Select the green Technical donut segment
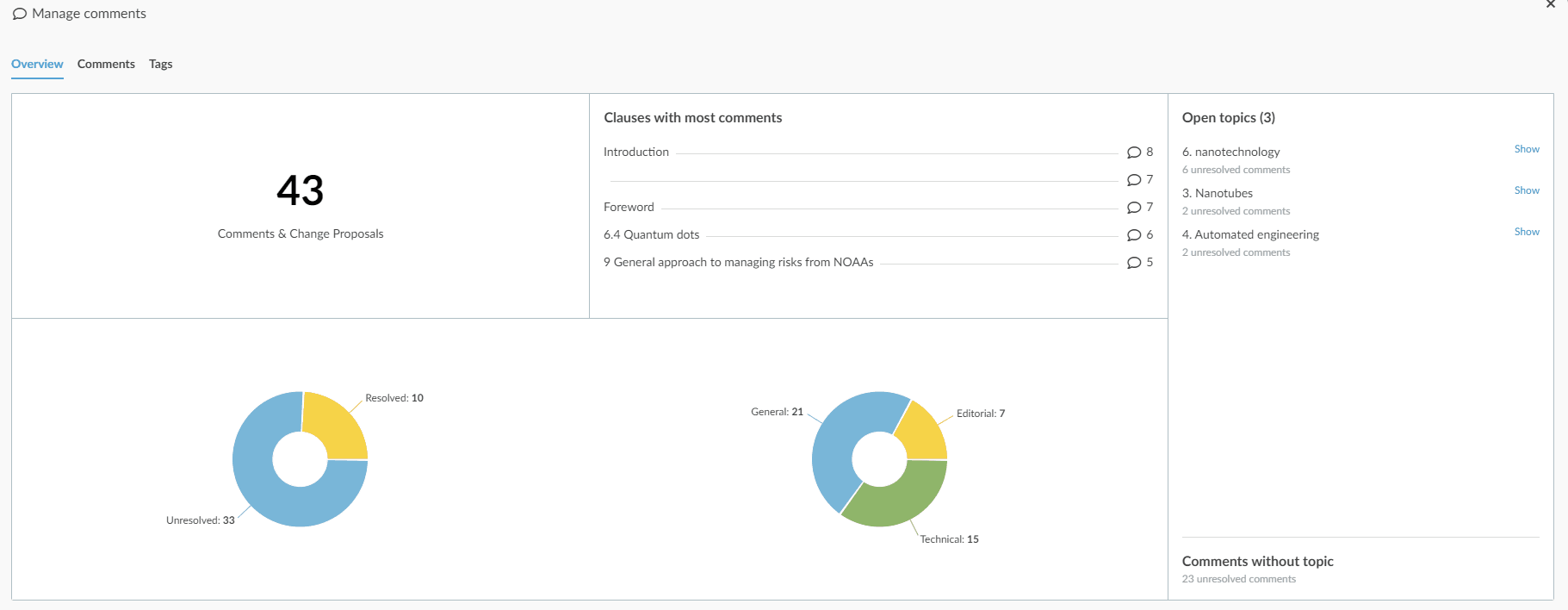Screen dimensions: 1568x610 click(x=900, y=499)
